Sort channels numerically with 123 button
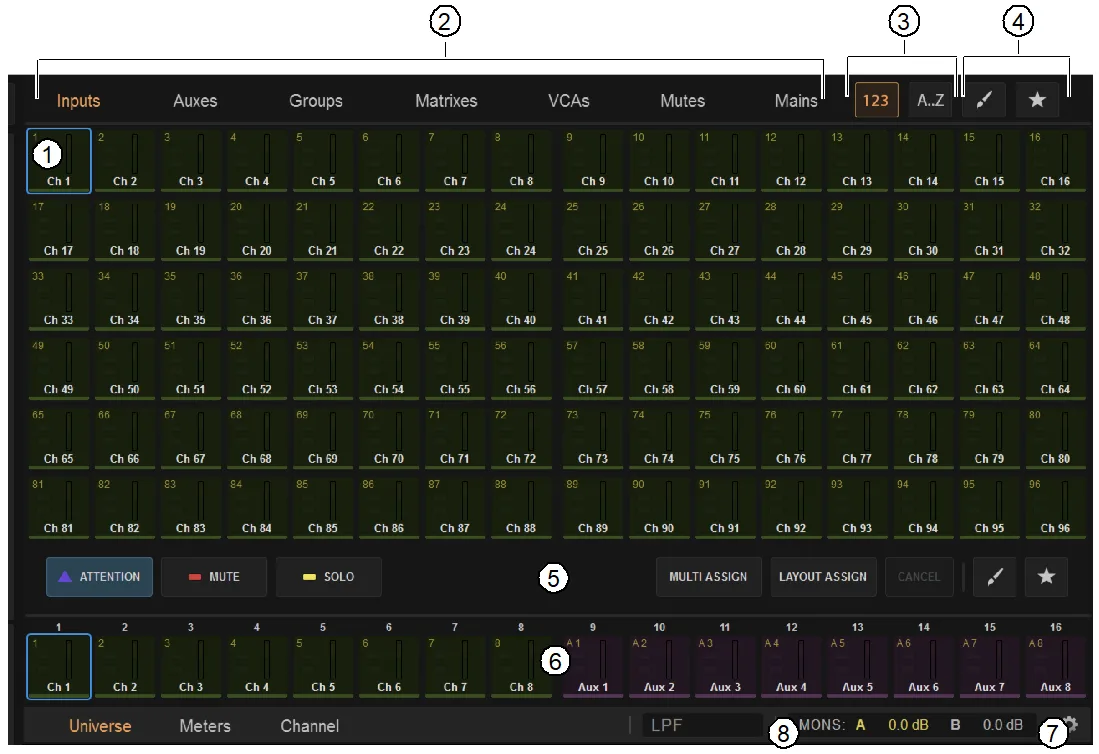This screenshot has height=754, width=1099. (x=876, y=100)
